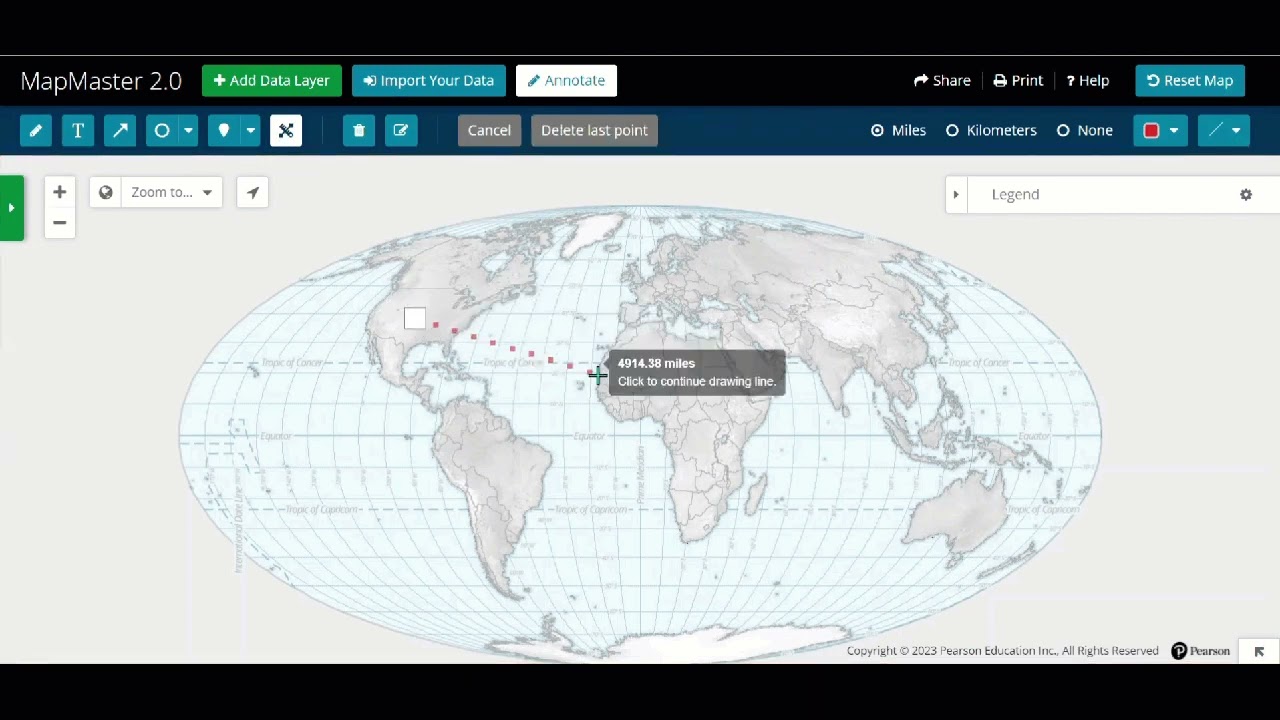Click the white square line start marker
This screenshot has height=720, width=1280.
[x=415, y=318]
